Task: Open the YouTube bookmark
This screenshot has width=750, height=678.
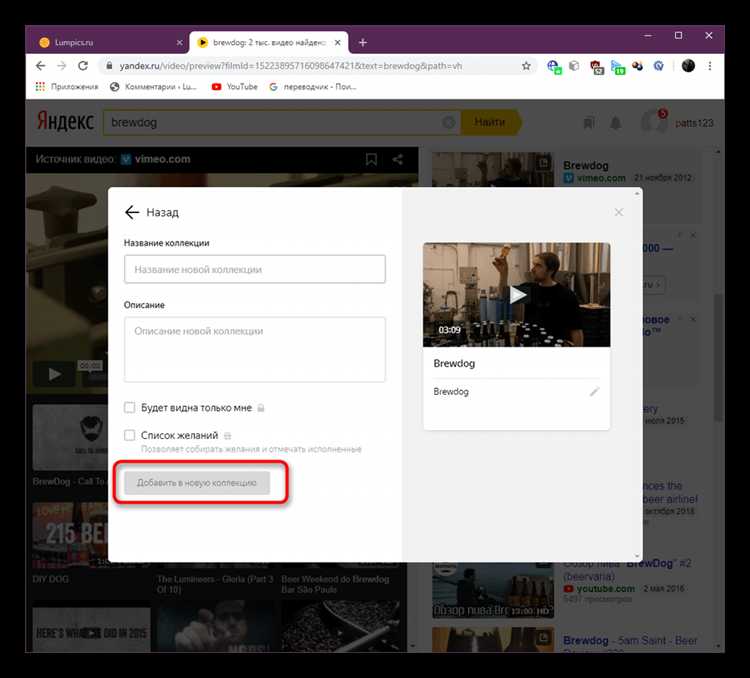Action: pos(235,87)
